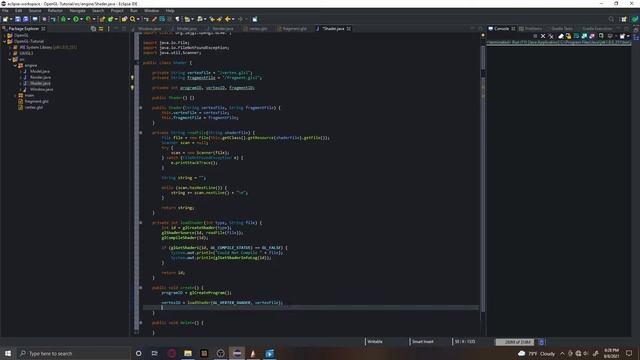Close the Shader.java editor tab
Screen dimensions: 640x360
coord(349,29)
